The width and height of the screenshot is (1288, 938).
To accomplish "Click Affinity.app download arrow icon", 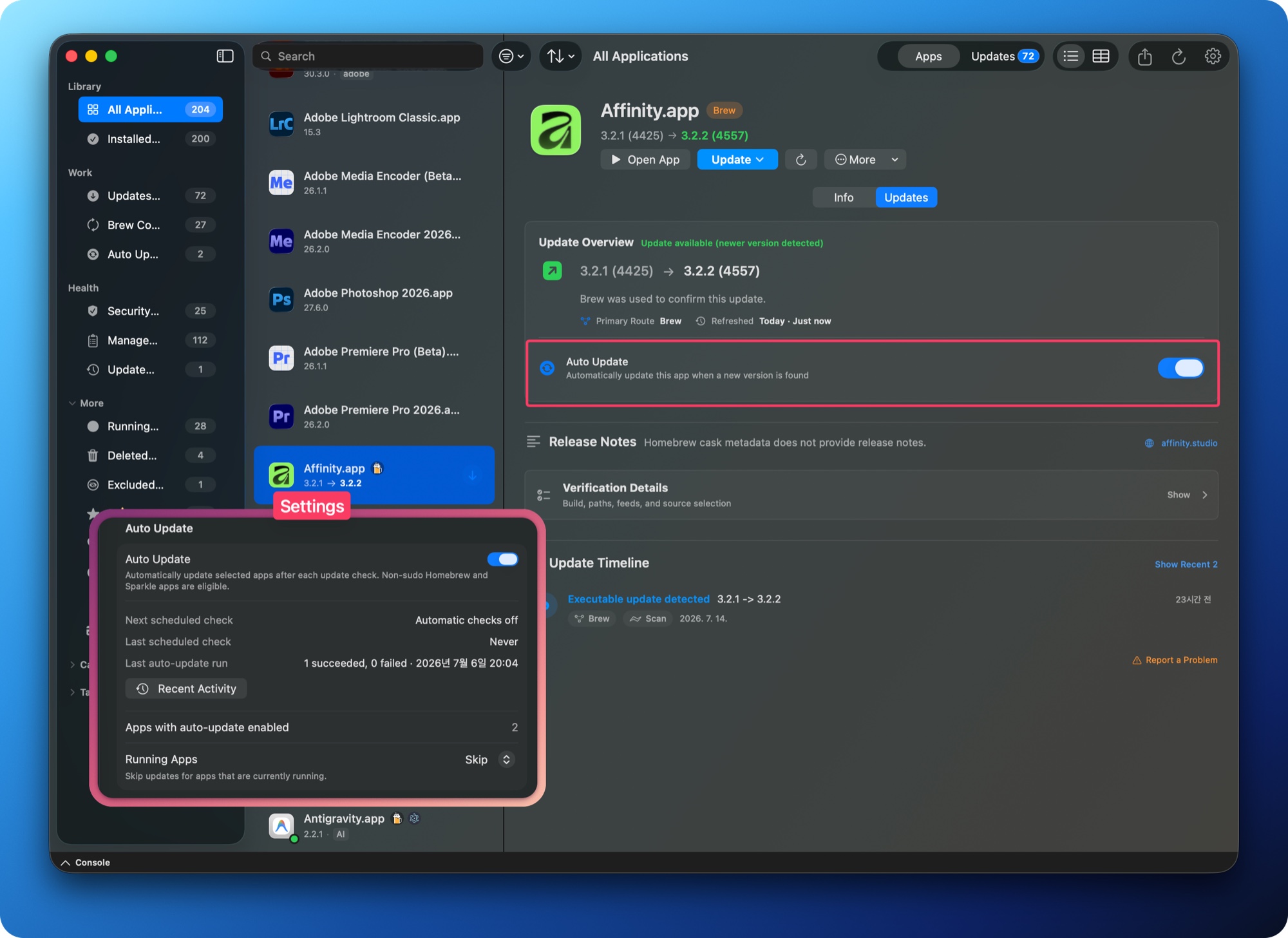I will [x=473, y=475].
